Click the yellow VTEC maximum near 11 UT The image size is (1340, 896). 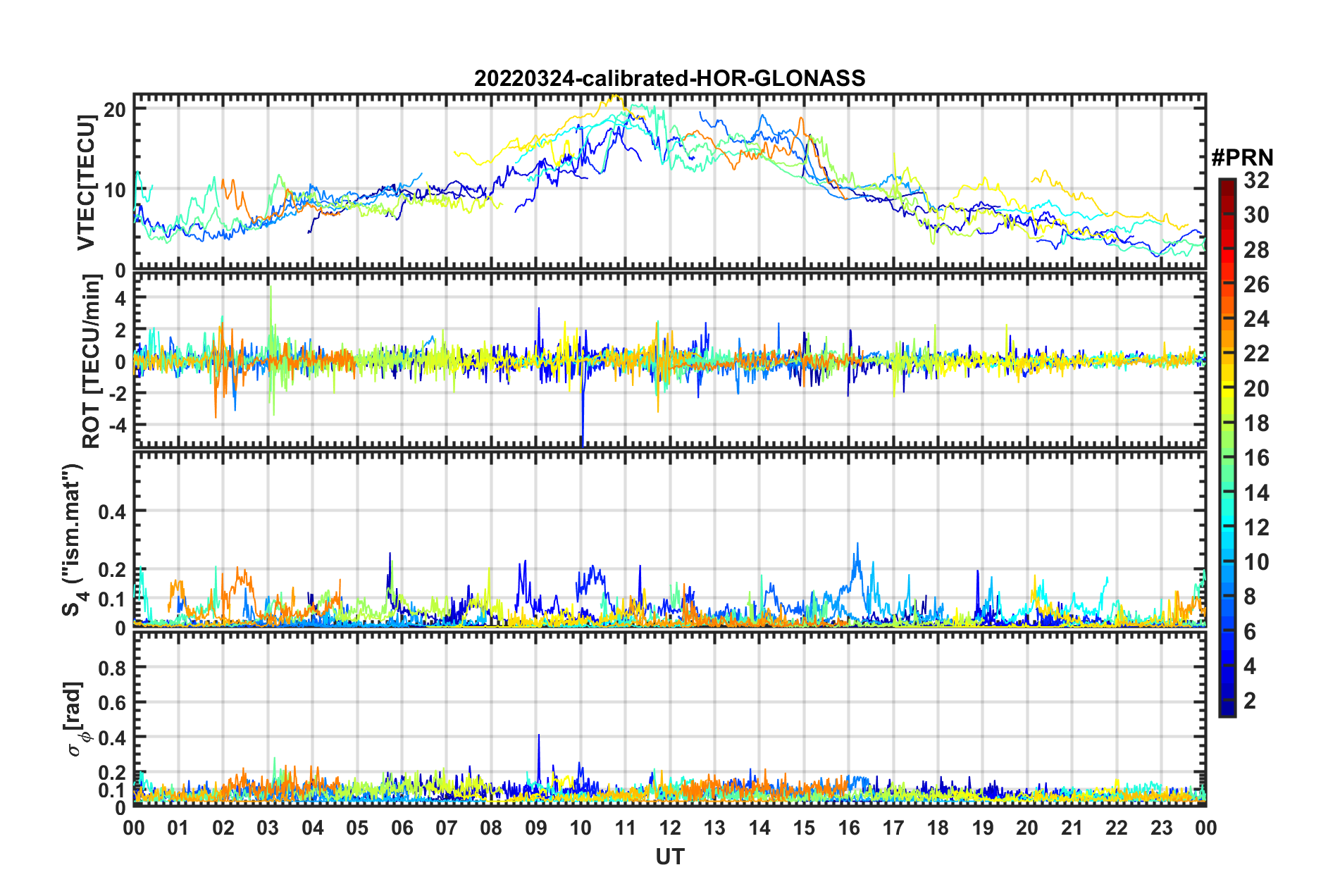(x=615, y=97)
